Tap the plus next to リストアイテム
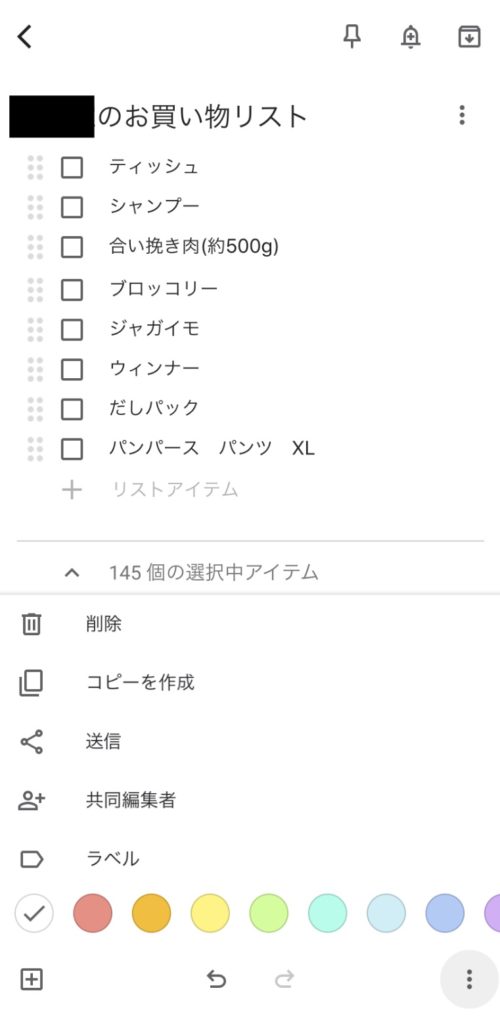The image size is (500, 1024). pyautogui.click(x=72, y=490)
